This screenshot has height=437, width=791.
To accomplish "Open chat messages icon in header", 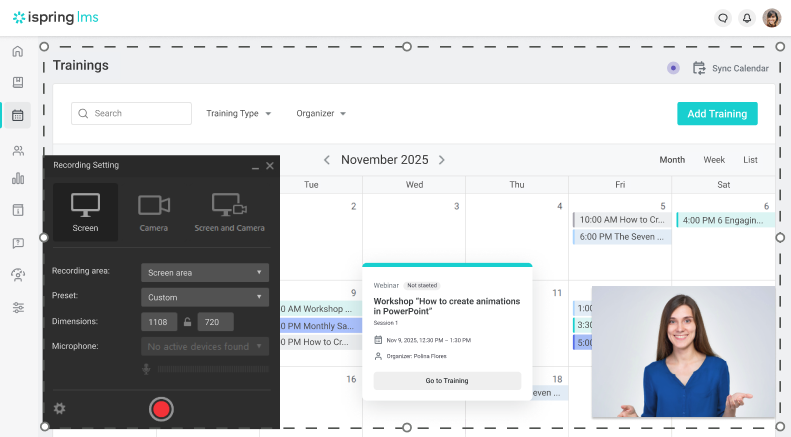I will pos(723,18).
